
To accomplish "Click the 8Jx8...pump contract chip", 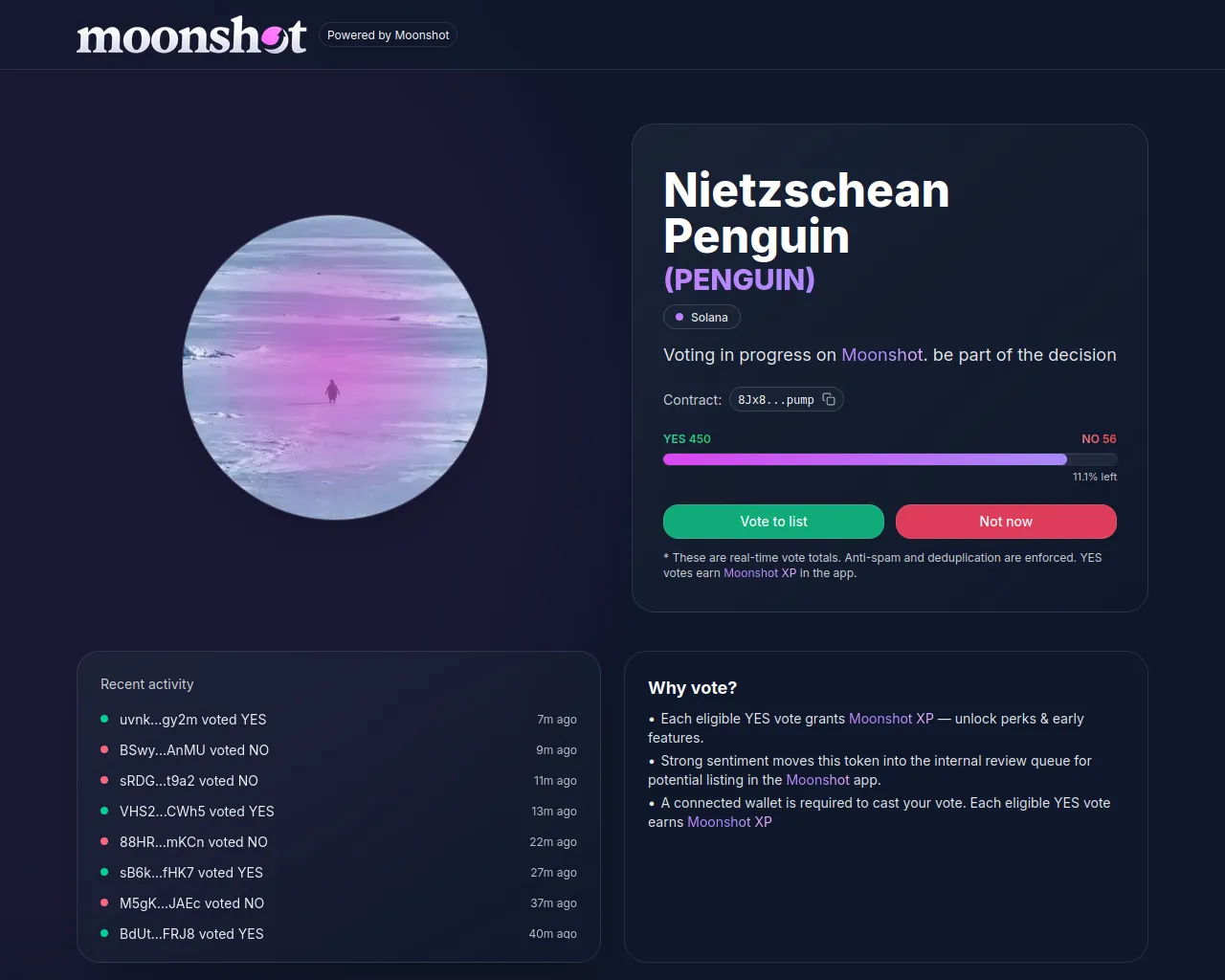I will tap(775, 400).
